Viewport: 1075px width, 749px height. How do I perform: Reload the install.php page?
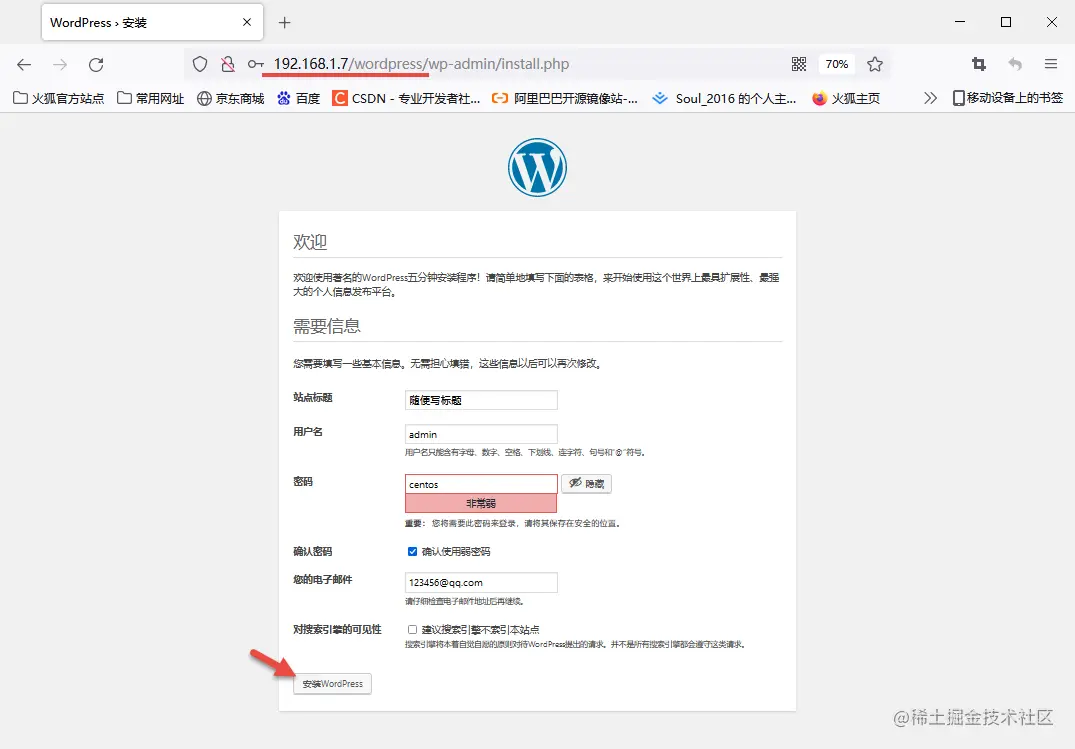pos(96,63)
